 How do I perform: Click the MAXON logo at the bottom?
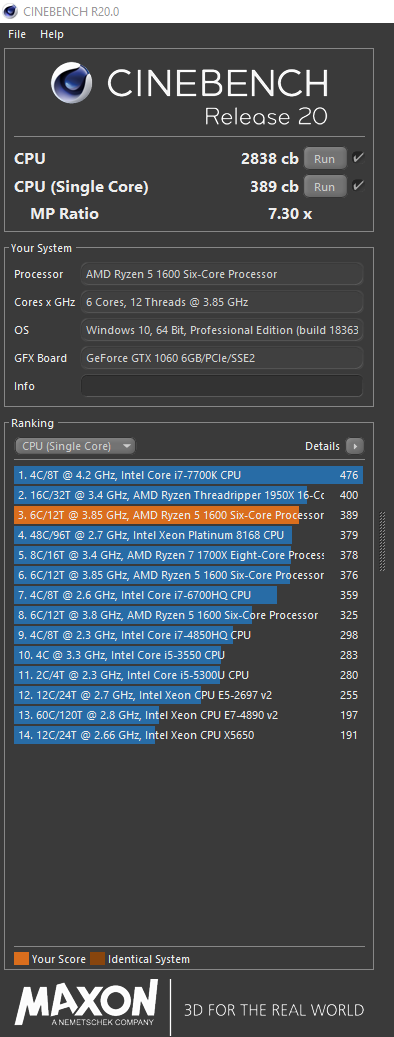coord(87,1002)
